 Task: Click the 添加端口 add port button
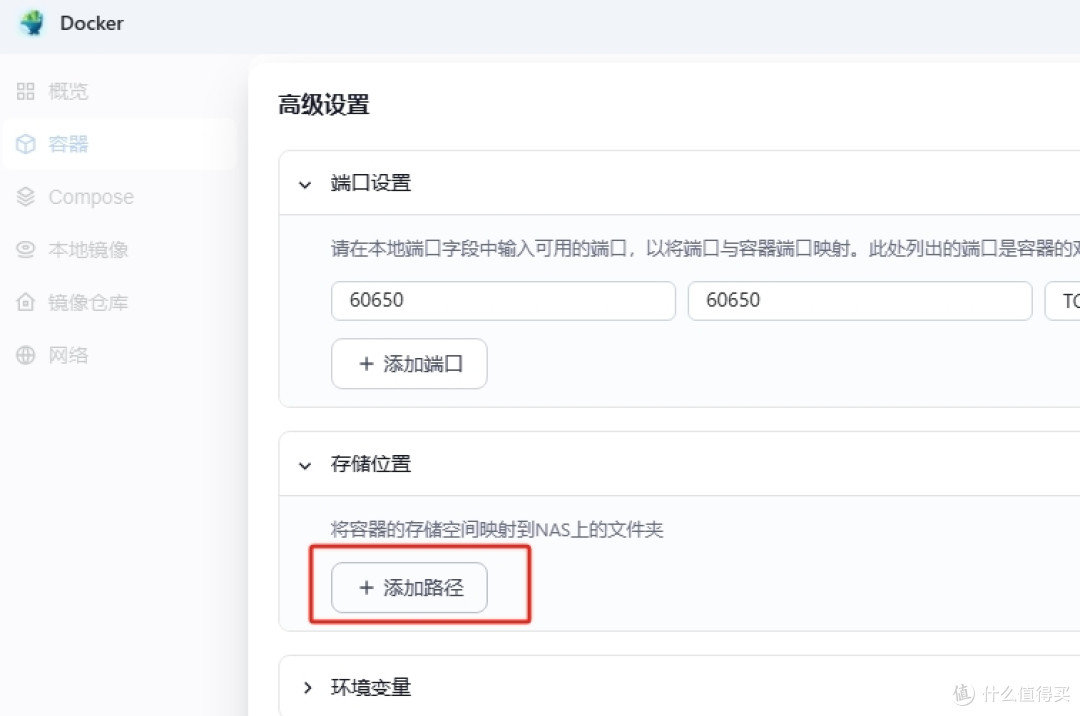408,363
